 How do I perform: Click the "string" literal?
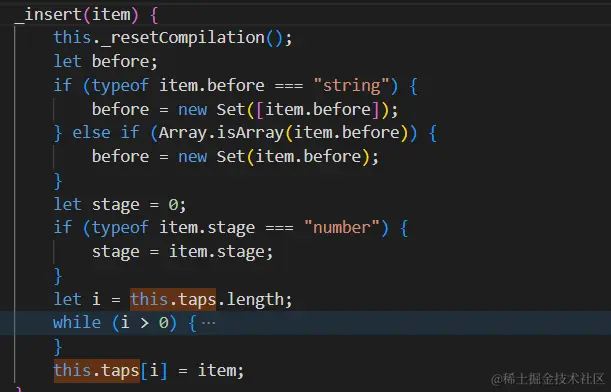[x=351, y=85]
